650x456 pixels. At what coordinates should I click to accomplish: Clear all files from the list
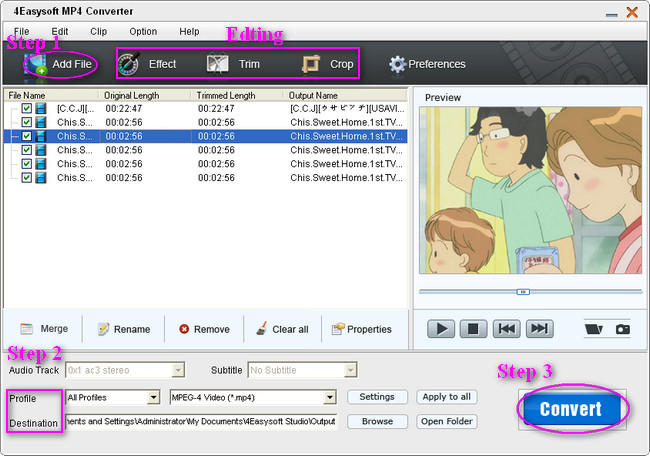tap(282, 329)
